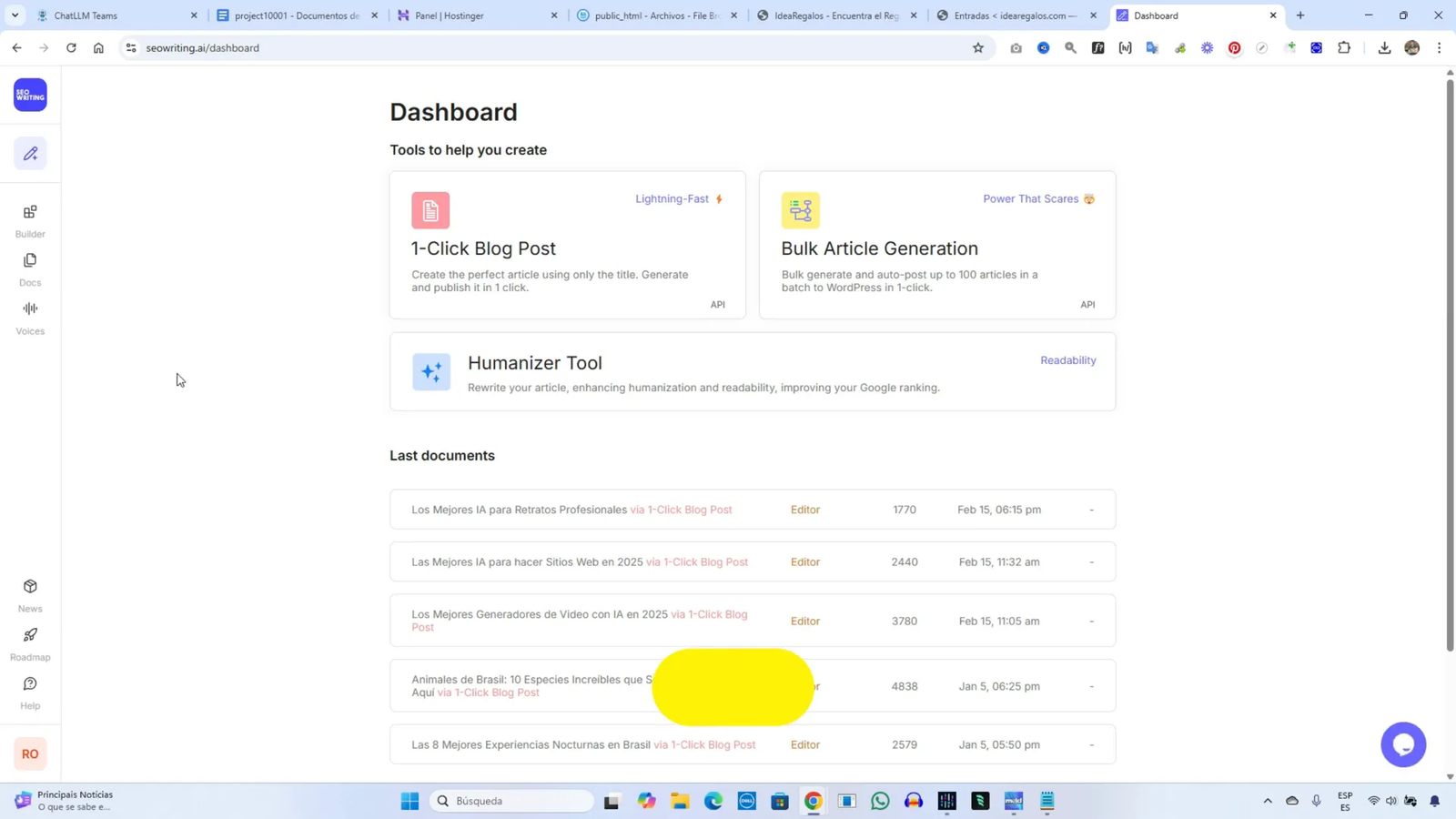Open the Google Translate extension icon
1456x819 pixels.
pyautogui.click(x=1152, y=47)
